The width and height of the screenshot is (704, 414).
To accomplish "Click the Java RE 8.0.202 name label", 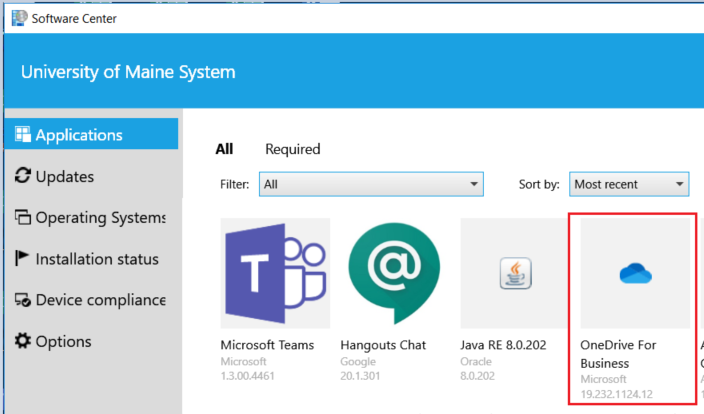I will point(503,345).
